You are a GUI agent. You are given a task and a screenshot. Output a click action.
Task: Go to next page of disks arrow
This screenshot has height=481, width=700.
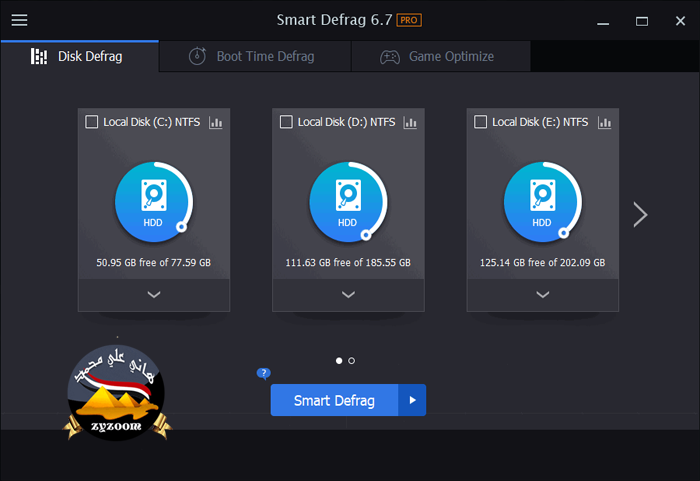641,215
